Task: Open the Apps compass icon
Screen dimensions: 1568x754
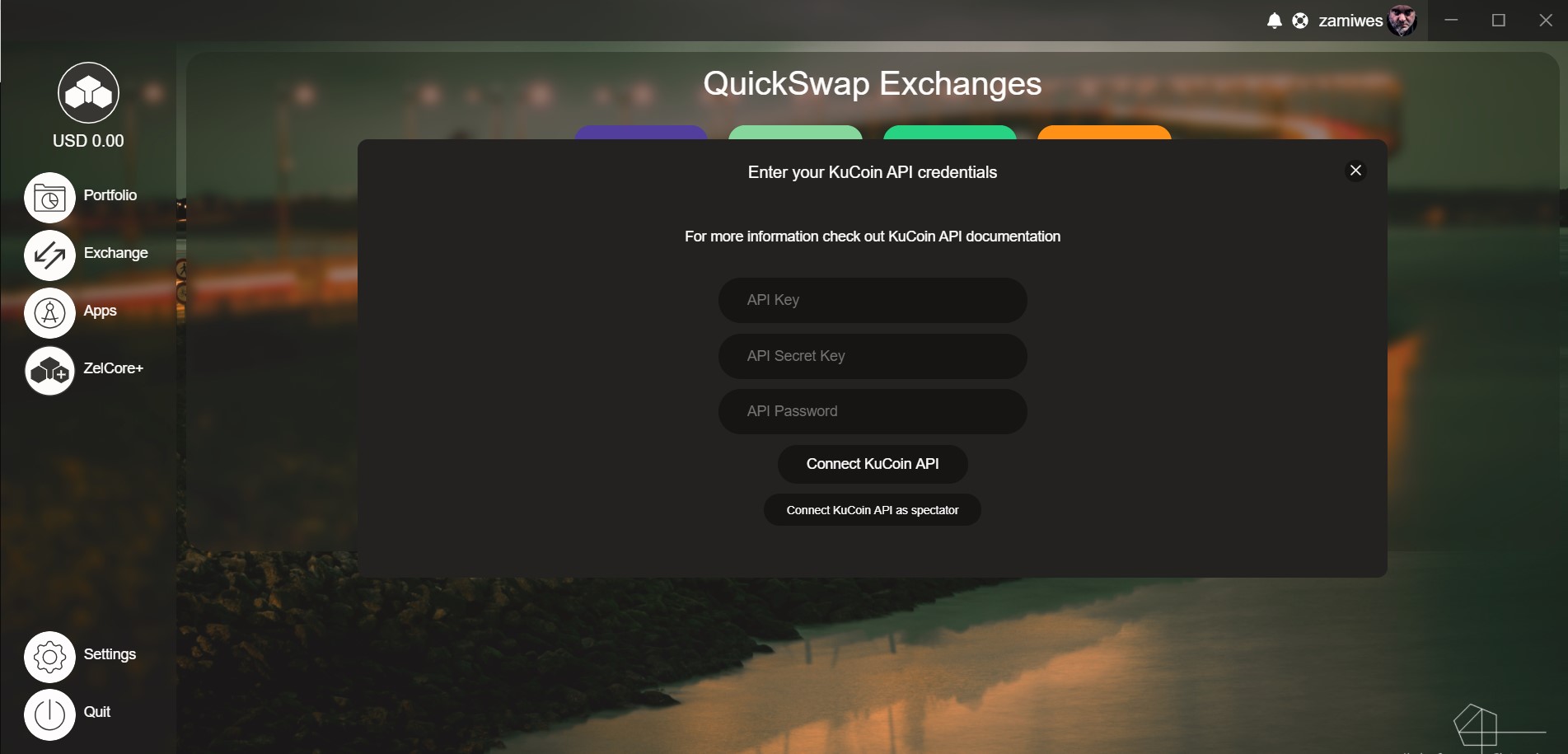Action: tap(49, 313)
